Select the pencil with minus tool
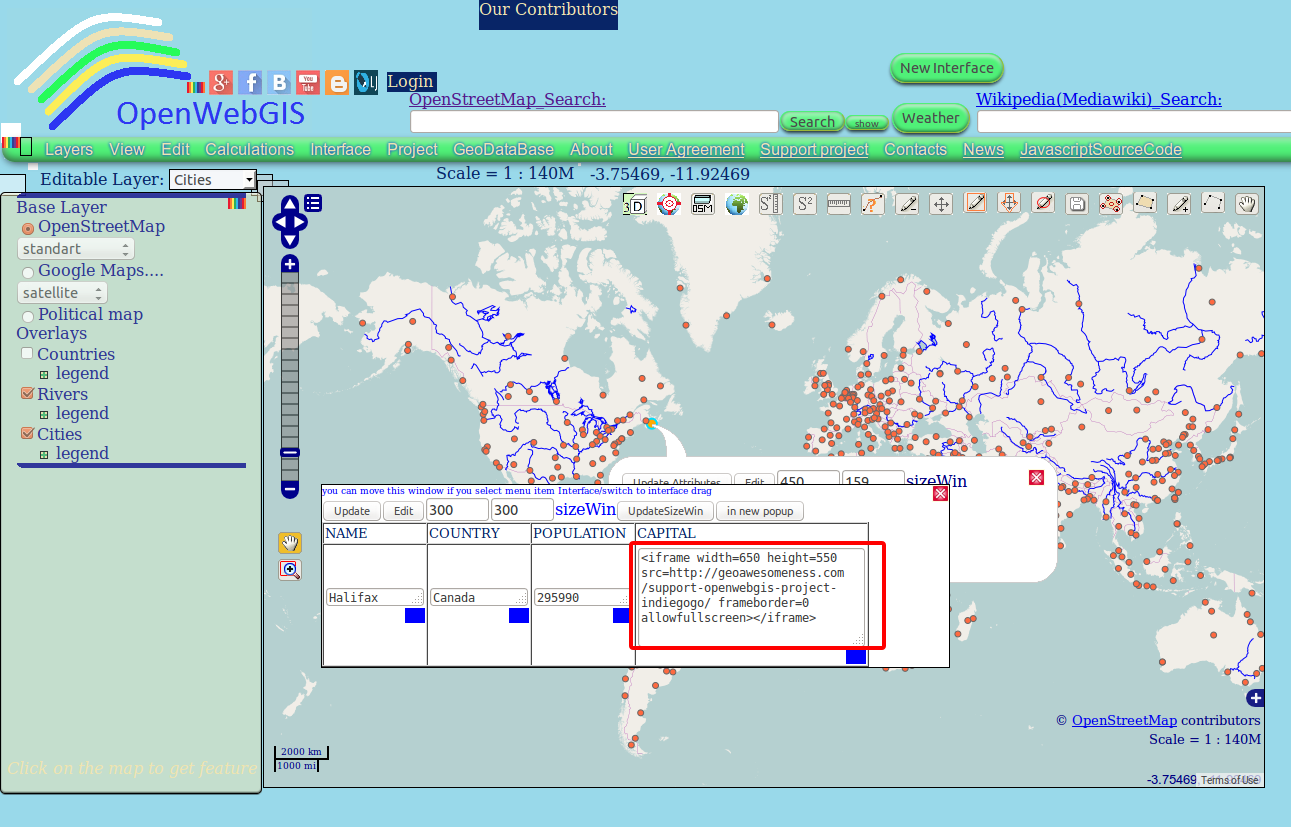This screenshot has height=827, width=1291. point(907,204)
